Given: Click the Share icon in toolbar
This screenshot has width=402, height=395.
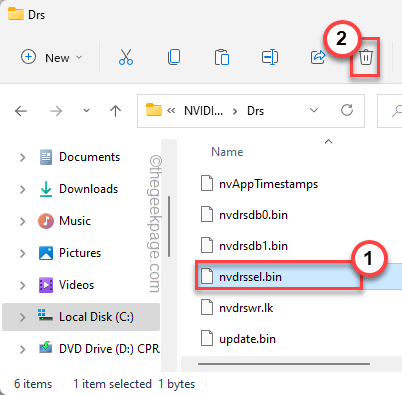Looking at the screenshot, I should coord(318,57).
